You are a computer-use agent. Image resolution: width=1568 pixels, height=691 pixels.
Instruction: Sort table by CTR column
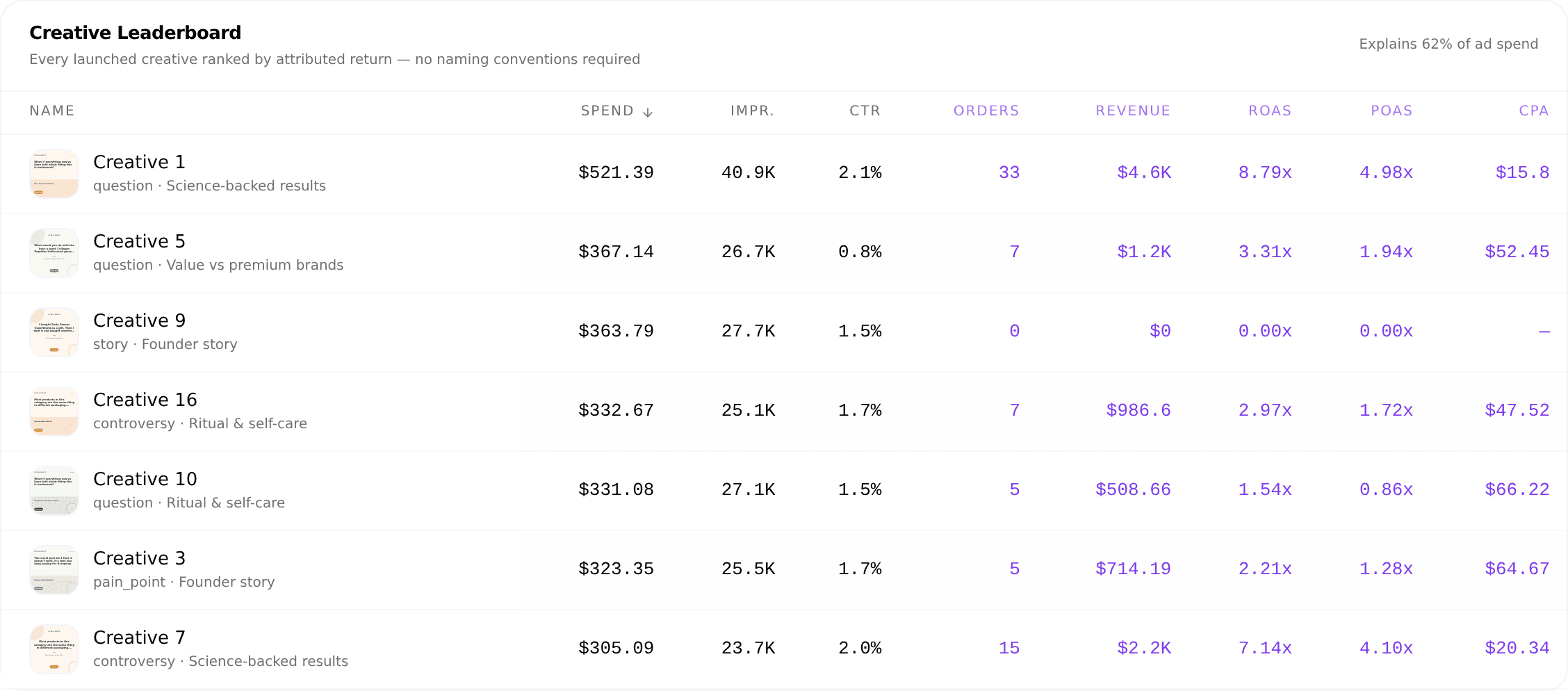point(865,111)
